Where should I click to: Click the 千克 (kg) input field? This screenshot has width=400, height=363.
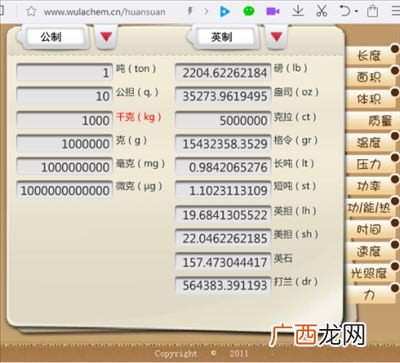pyautogui.click(x=64, y=120)
